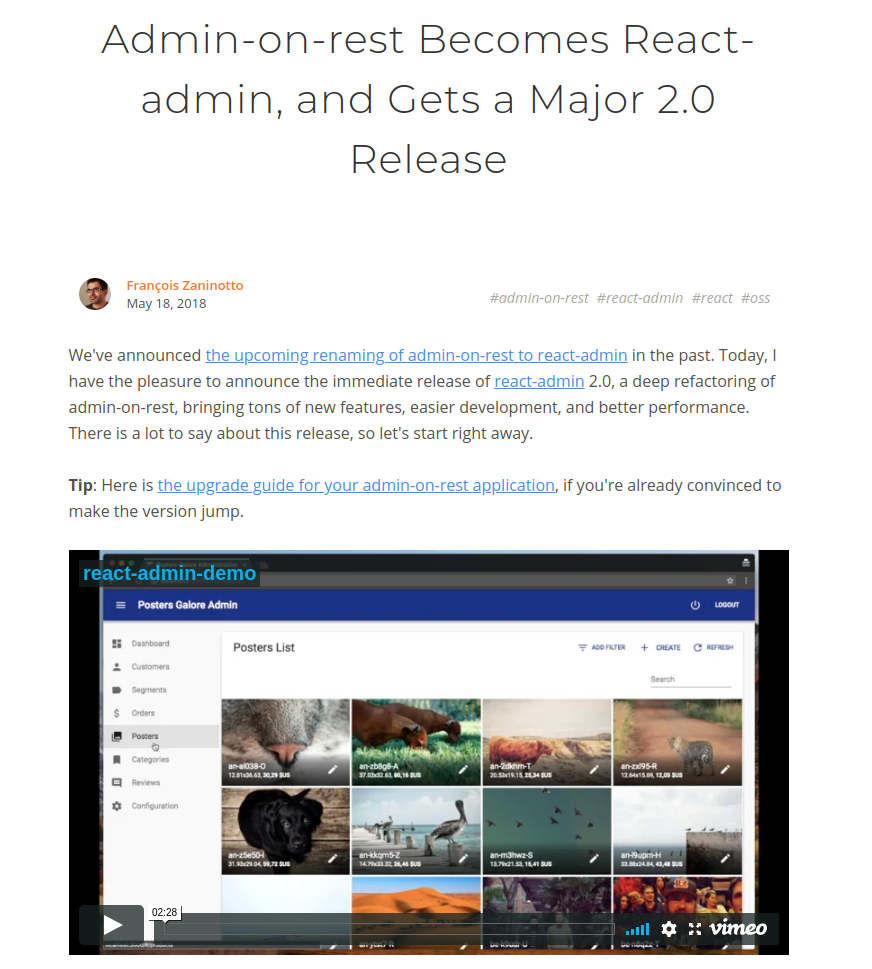Click edit pencil on poster an-zb8g8-A
This screenshot has height=969, width=872.
click(x=463, y=769)
